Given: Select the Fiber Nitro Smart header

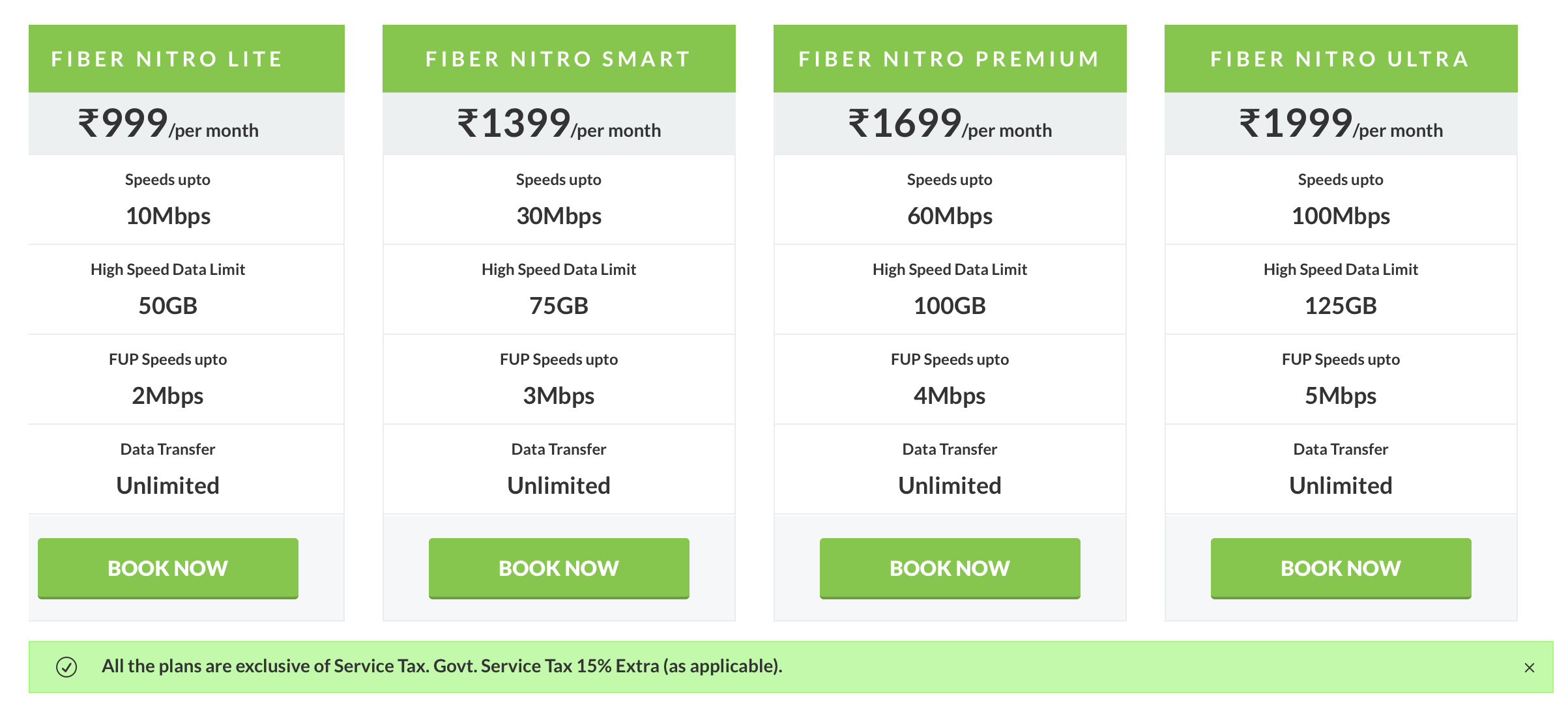Looking at the screenshot, I should point(559,59).
